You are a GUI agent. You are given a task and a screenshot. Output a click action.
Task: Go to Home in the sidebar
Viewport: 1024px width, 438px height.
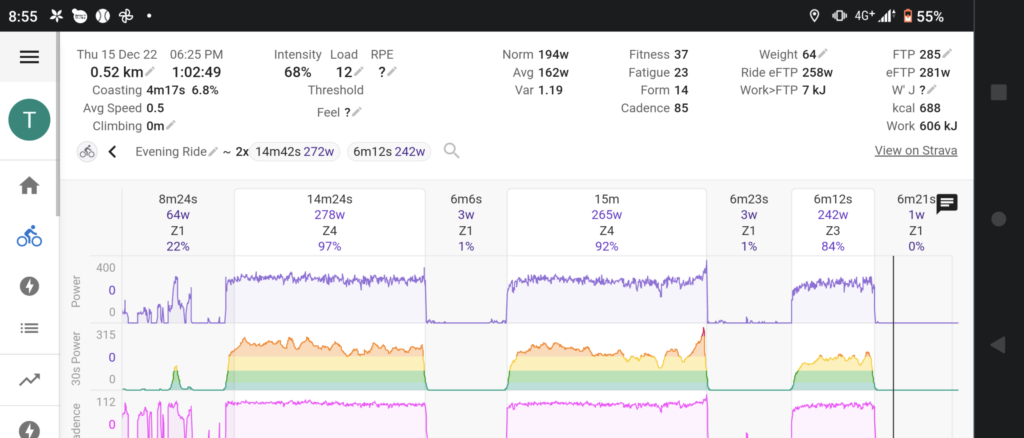pos(29,185)
